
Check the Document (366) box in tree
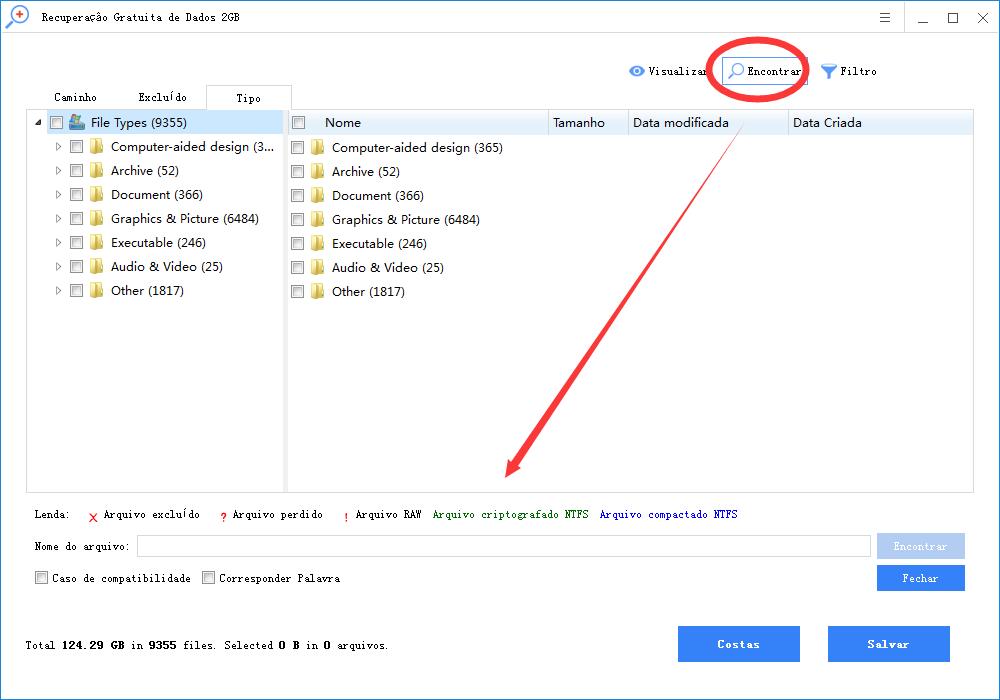click(76, 195)
